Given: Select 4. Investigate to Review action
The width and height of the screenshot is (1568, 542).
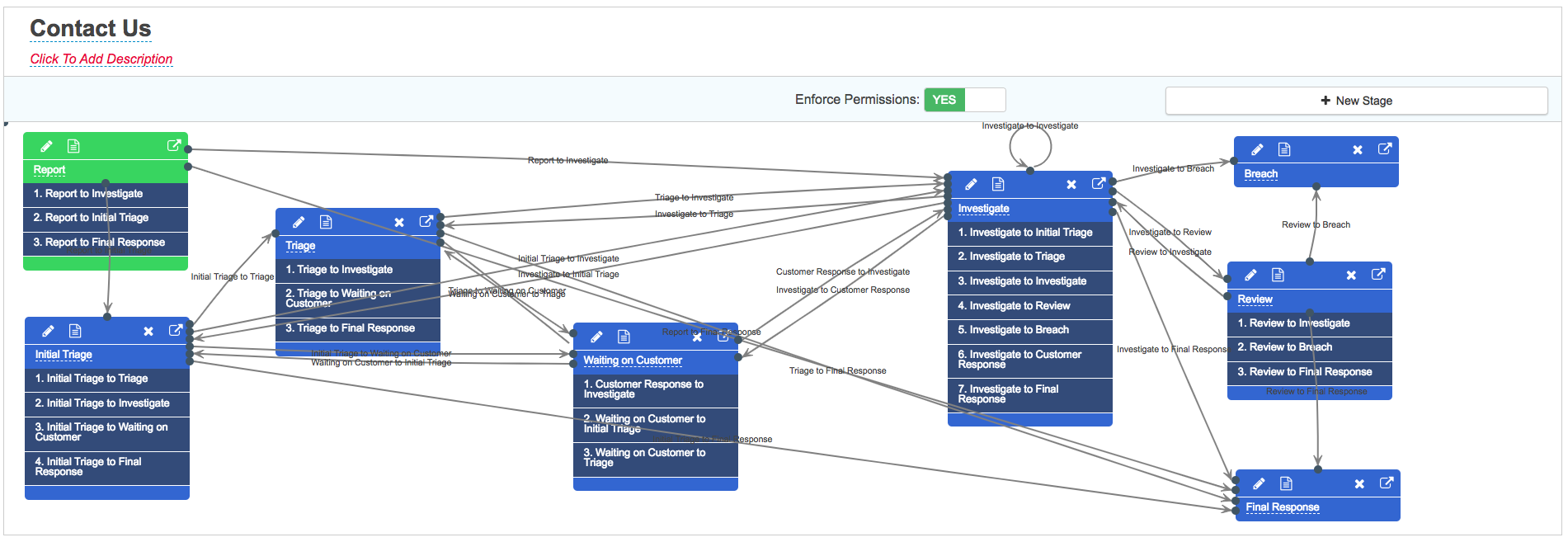Looking at the screenshot, I should (1030, 306).
